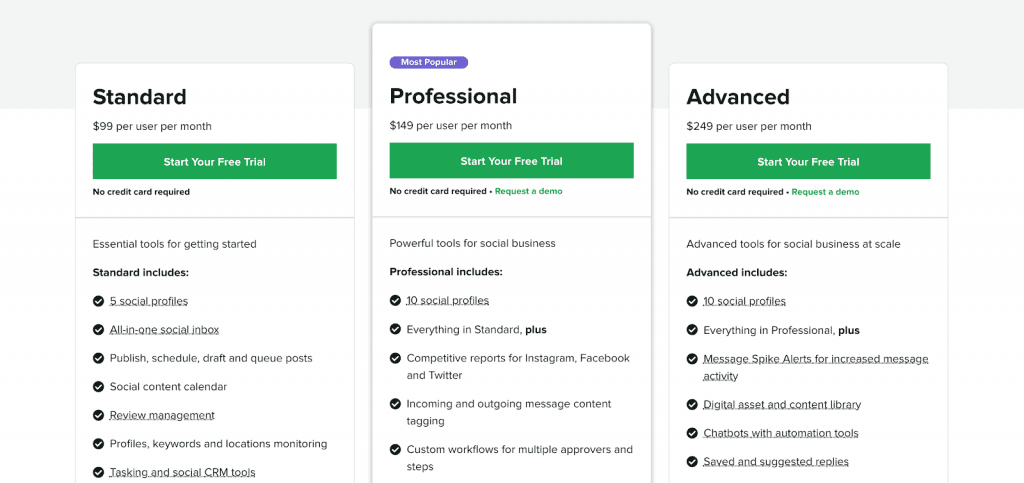The height and width of the screenshot is (483, 1024).
Task: Click checkmark beside Digital asset and content library
Action: point(692,404)
